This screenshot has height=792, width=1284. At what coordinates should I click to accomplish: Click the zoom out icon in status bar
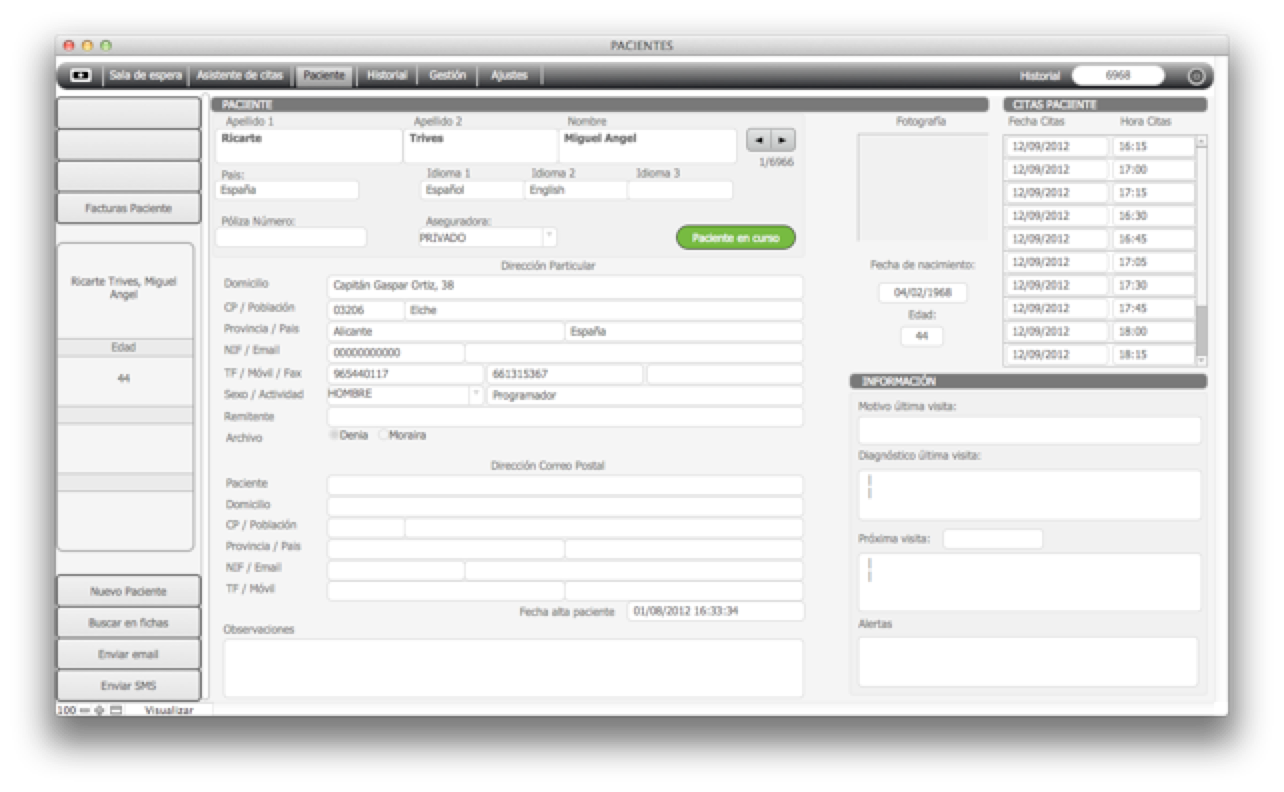(85, 710)
